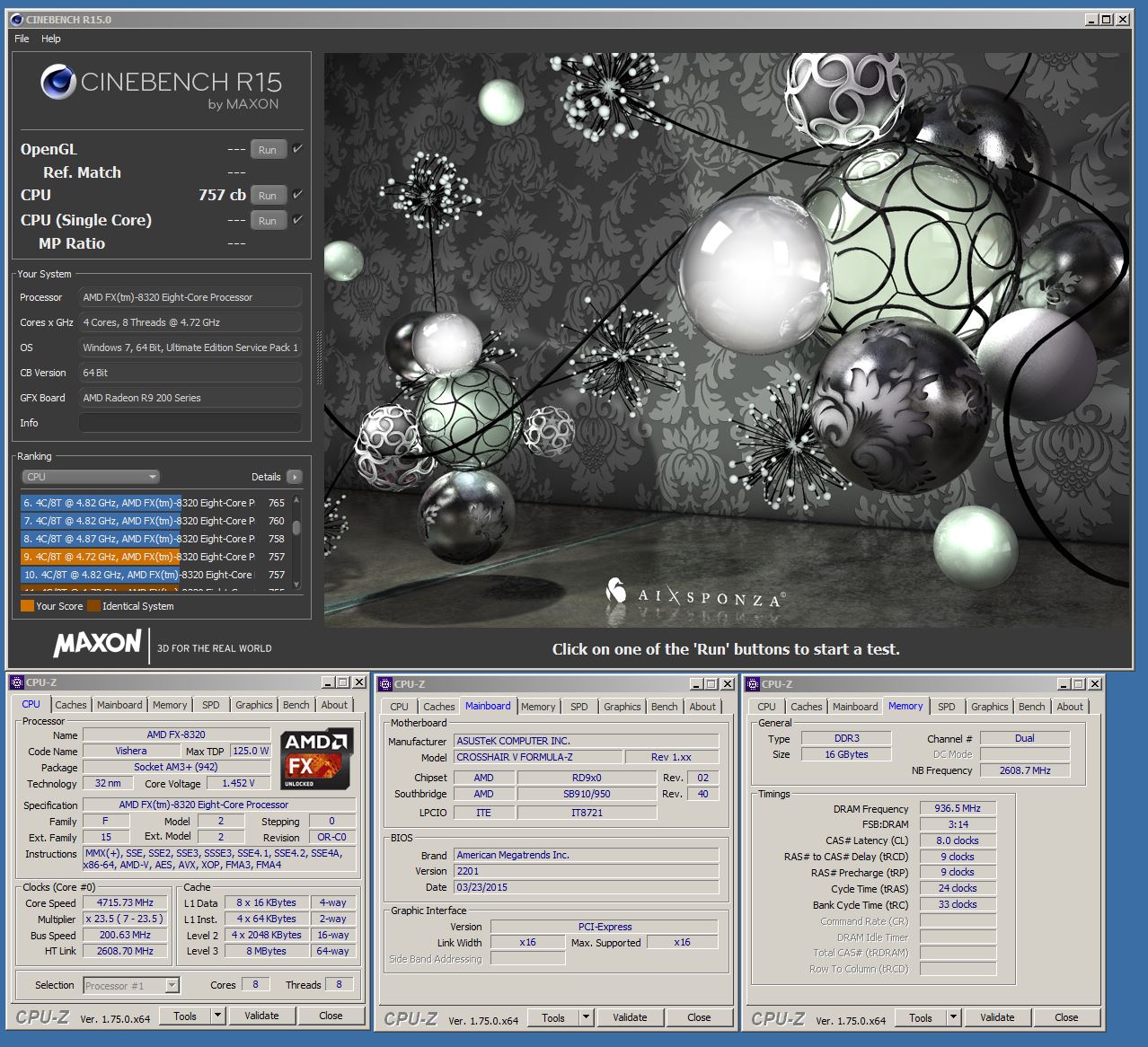Click the Identical System brown legend swatch
Viewport: 1148px width, 1047px height.
(93, 606)
